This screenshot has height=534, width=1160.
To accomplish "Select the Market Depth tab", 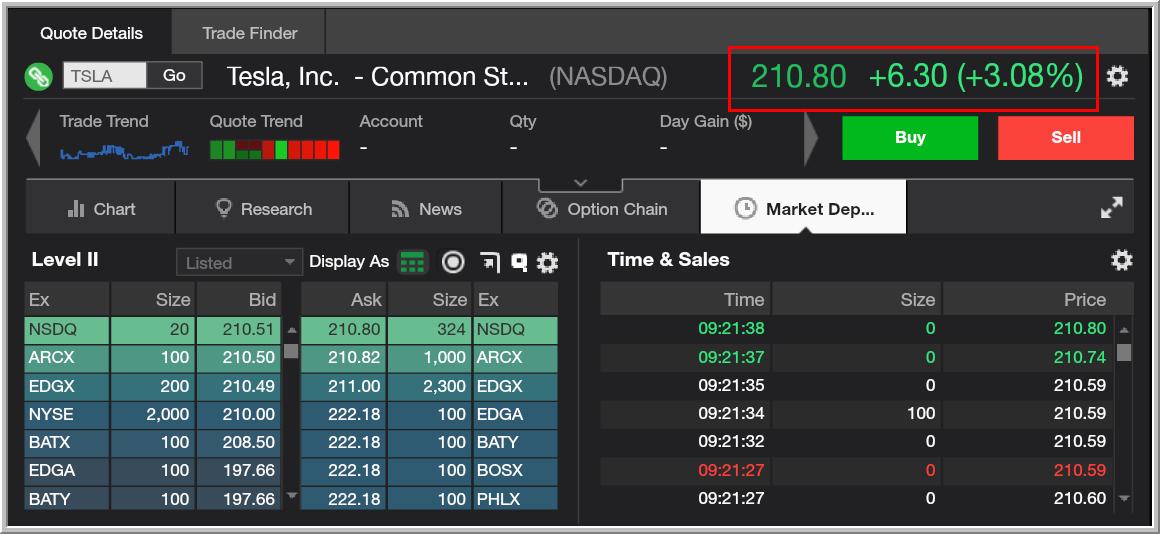I will (x=803, y=209).
